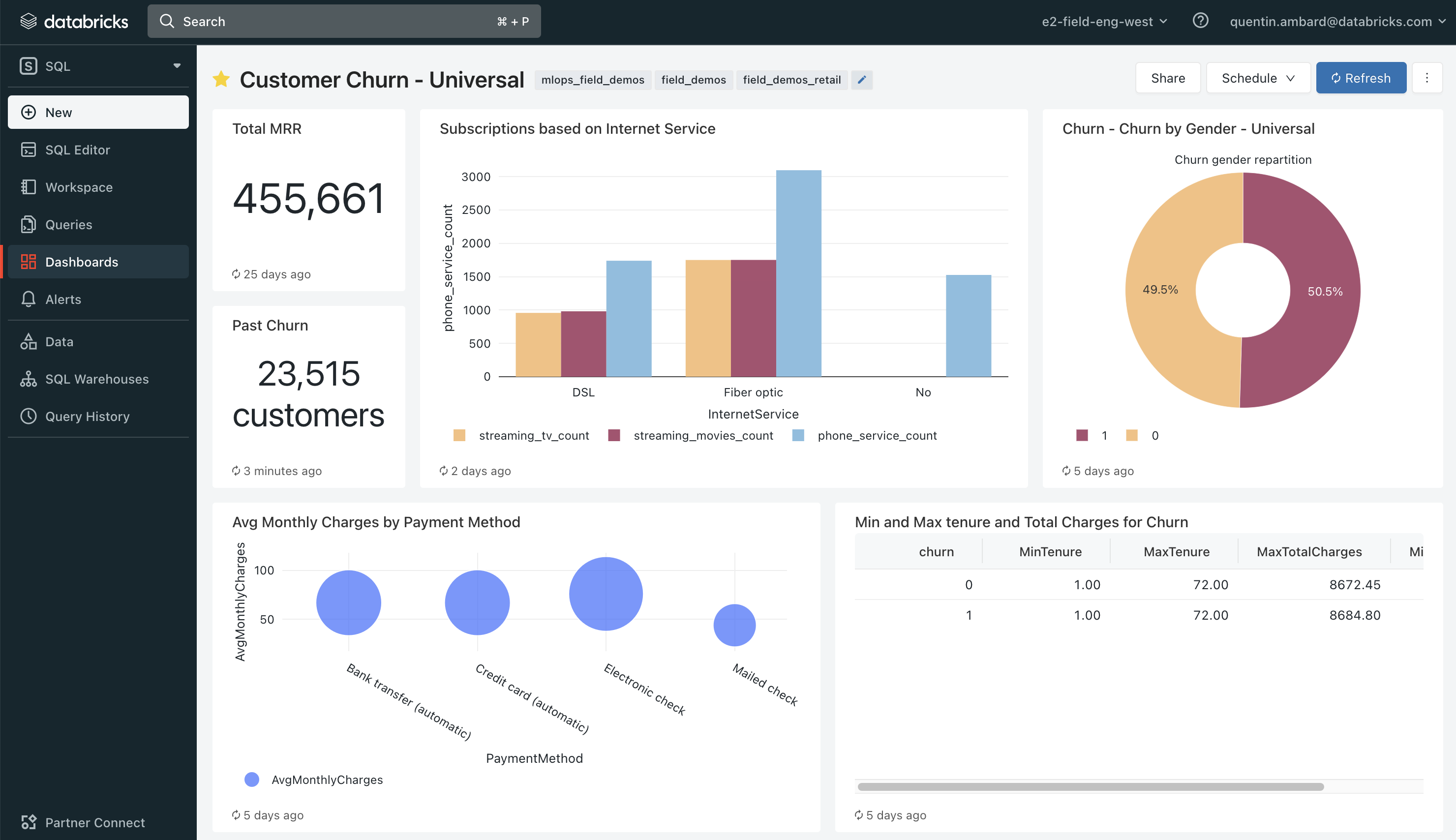Toggle phone_service_count legend series

tap(865, 436)
